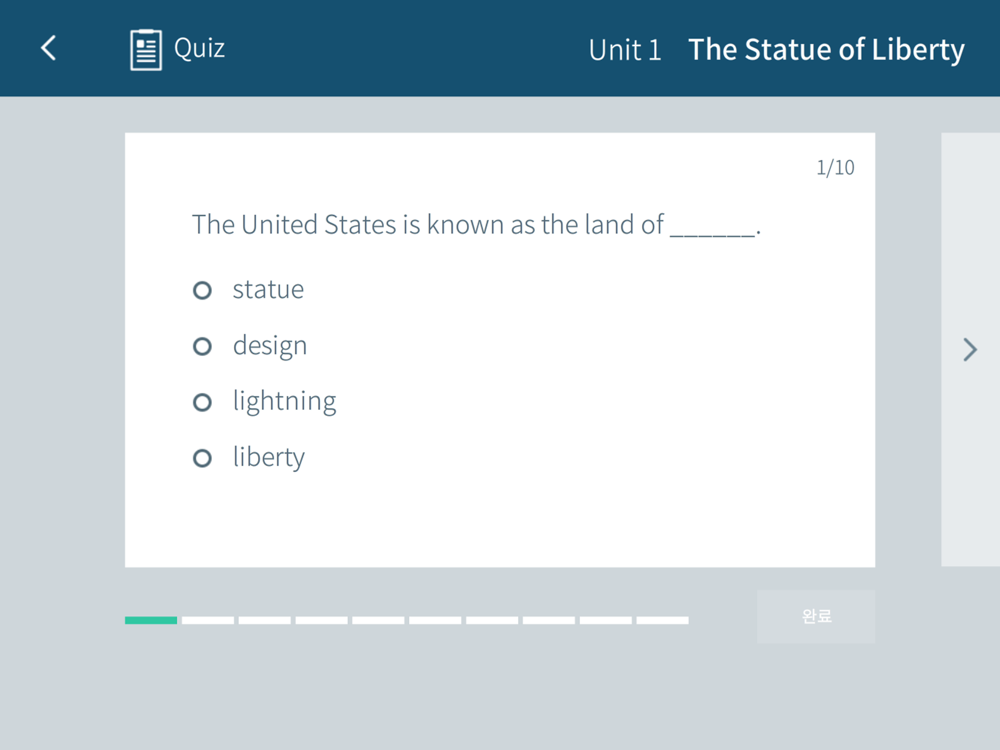1000x750 pixels.
Task: Jump to first green progress segment
Action: (151, 620)
